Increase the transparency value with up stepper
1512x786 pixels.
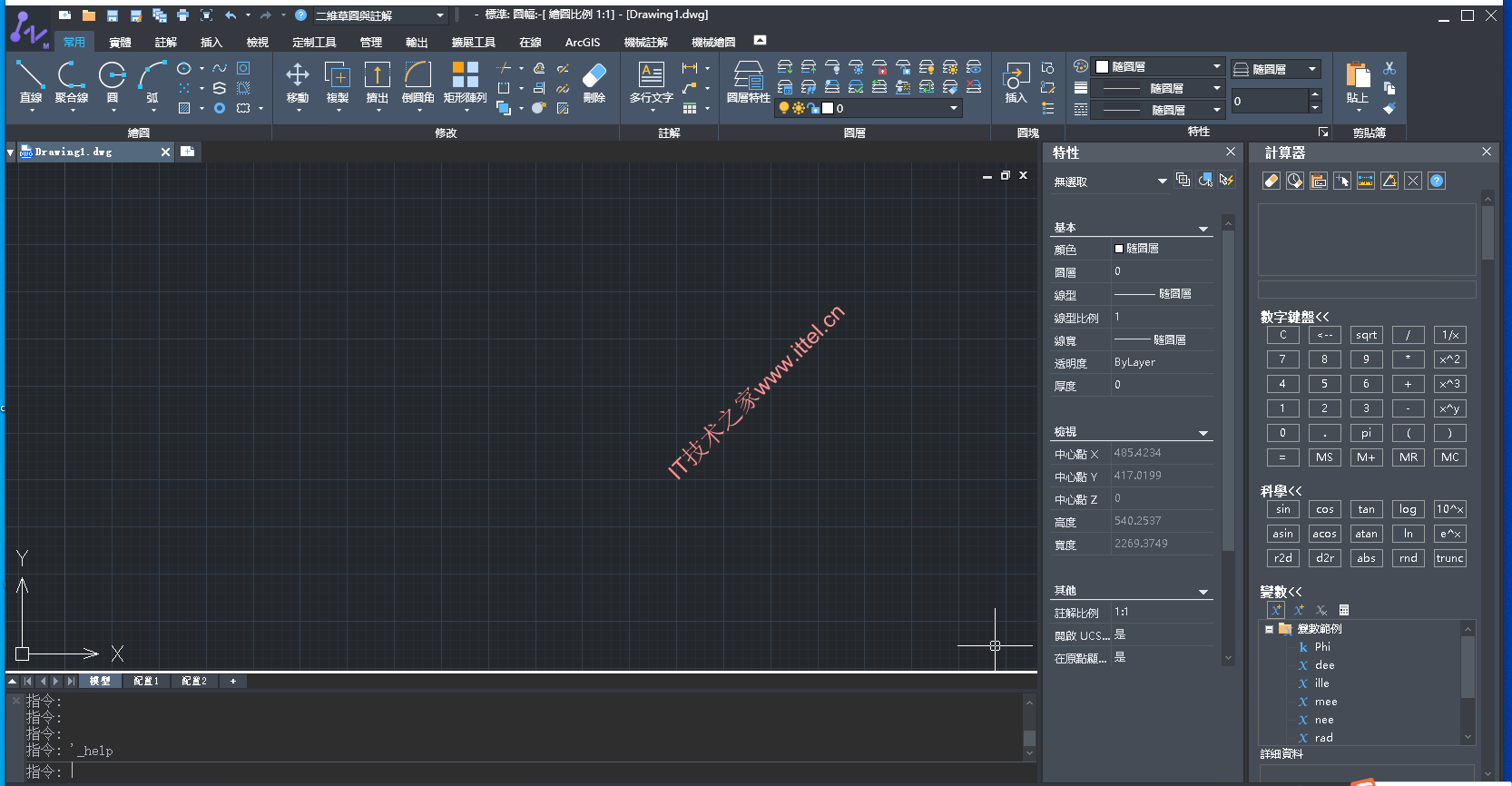[x=1315, y=94]
